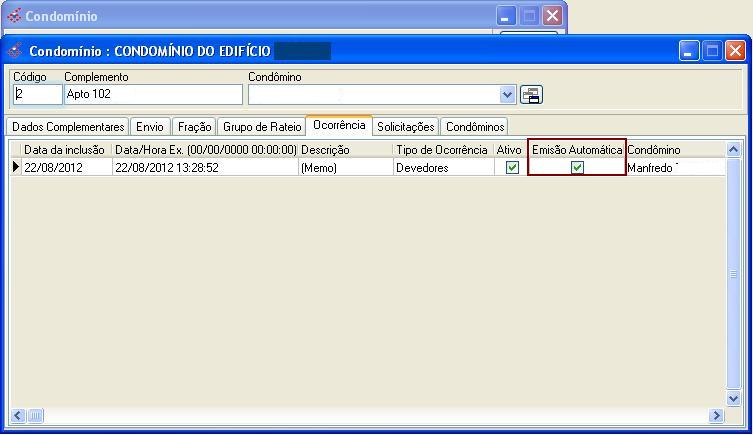Click the Manfredo condômino cell

[x=675, y=168]
